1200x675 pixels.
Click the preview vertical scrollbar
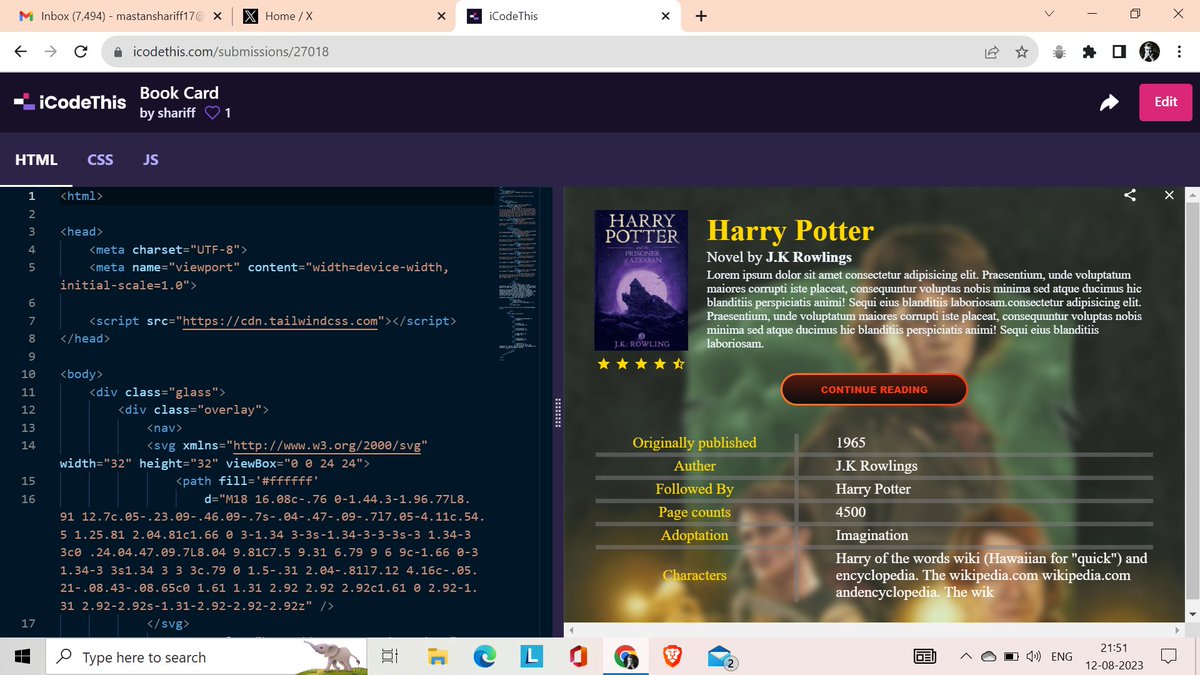coord(1191,403)
